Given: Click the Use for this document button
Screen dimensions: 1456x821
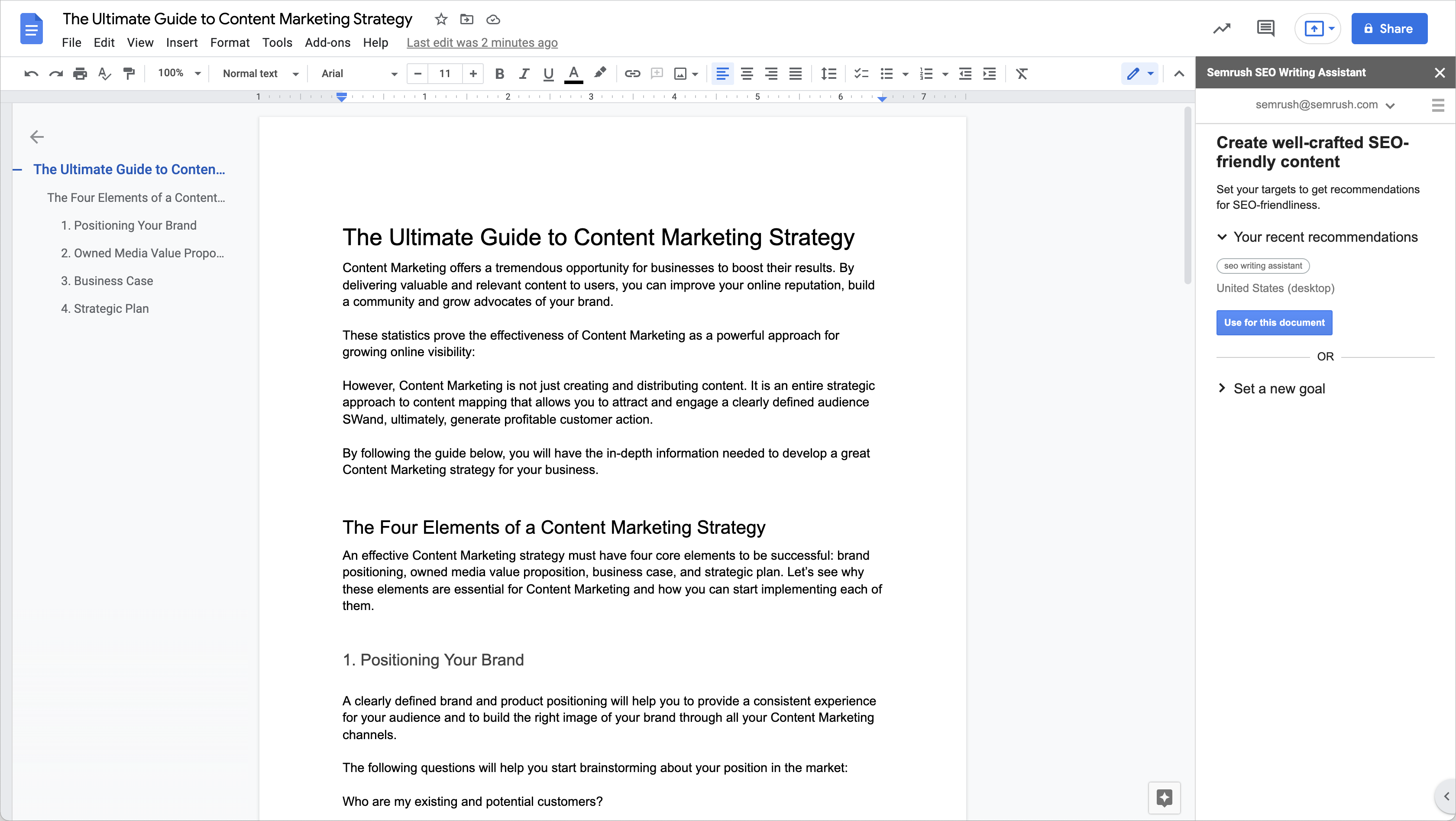Looking at the screenshot, I should [x=1275, y=322].
